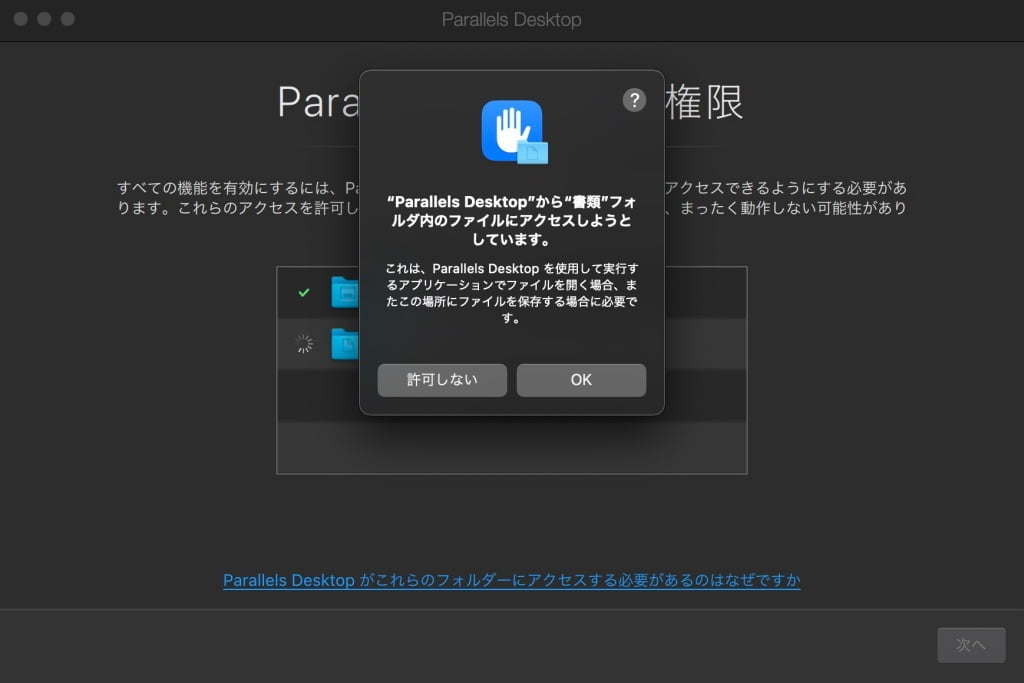Click the loading spinner in the second folder row

(304, 343)
